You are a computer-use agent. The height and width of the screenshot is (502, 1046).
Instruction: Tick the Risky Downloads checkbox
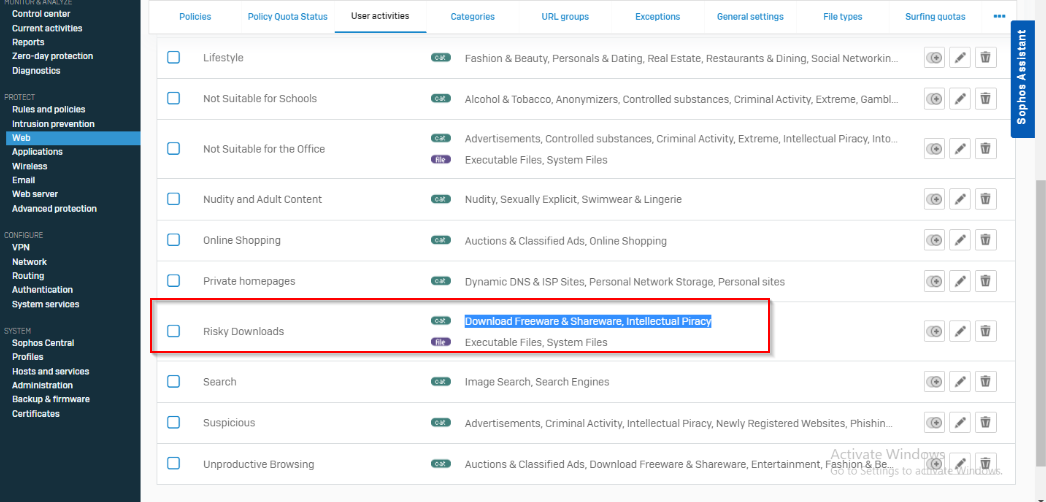coord(173,331)
